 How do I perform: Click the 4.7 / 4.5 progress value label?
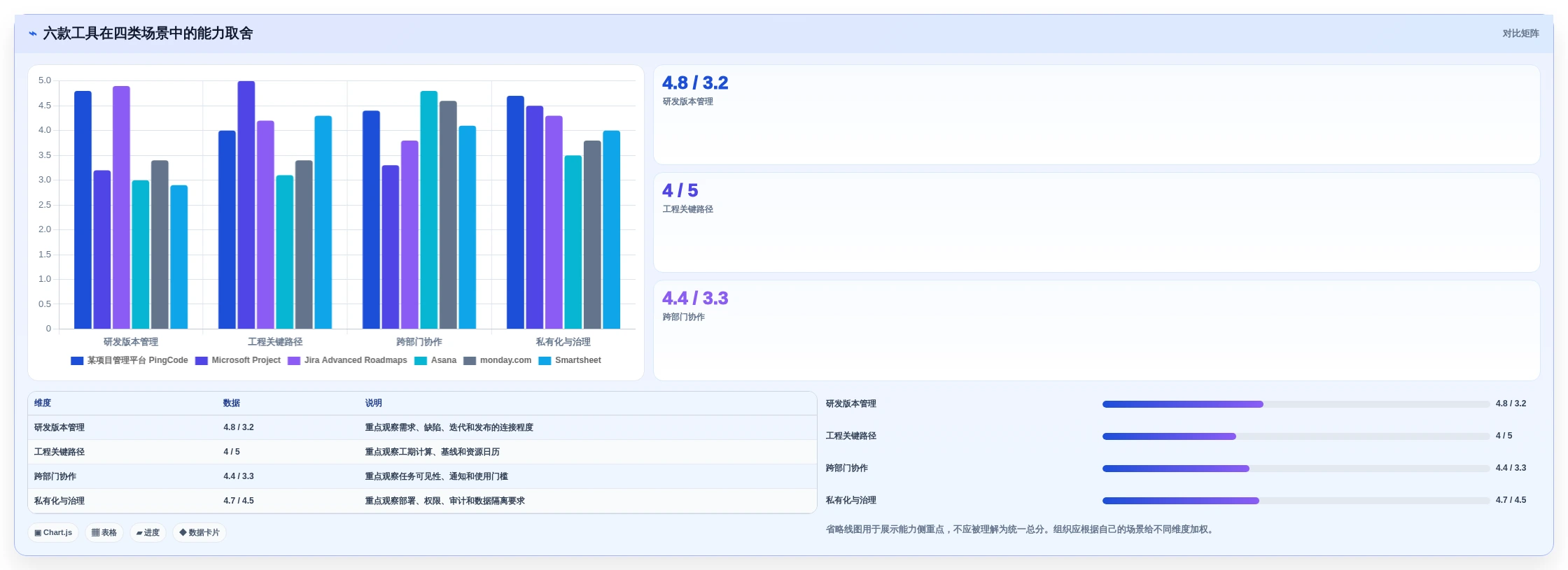click(x=1511, y=501)
